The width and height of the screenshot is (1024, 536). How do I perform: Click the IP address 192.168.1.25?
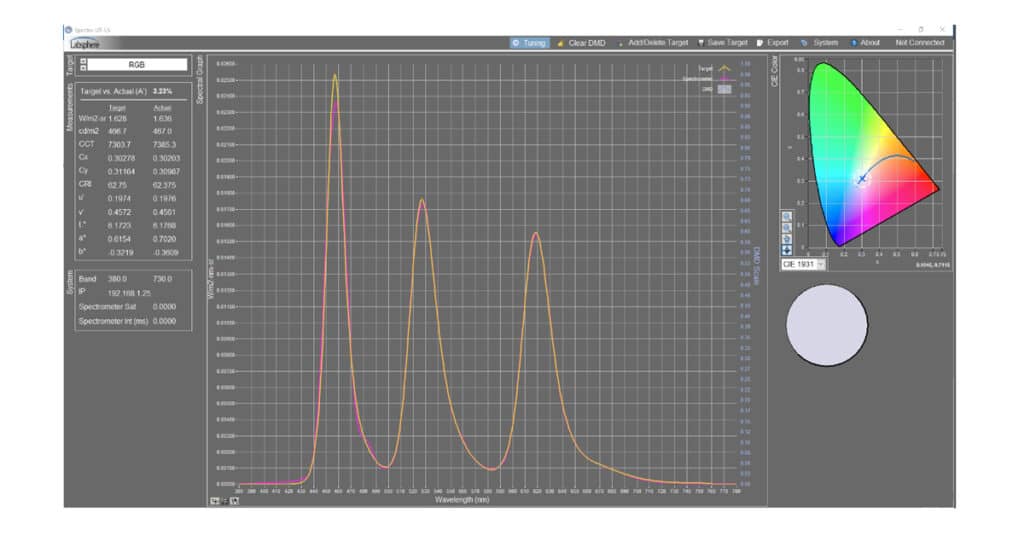129,293
